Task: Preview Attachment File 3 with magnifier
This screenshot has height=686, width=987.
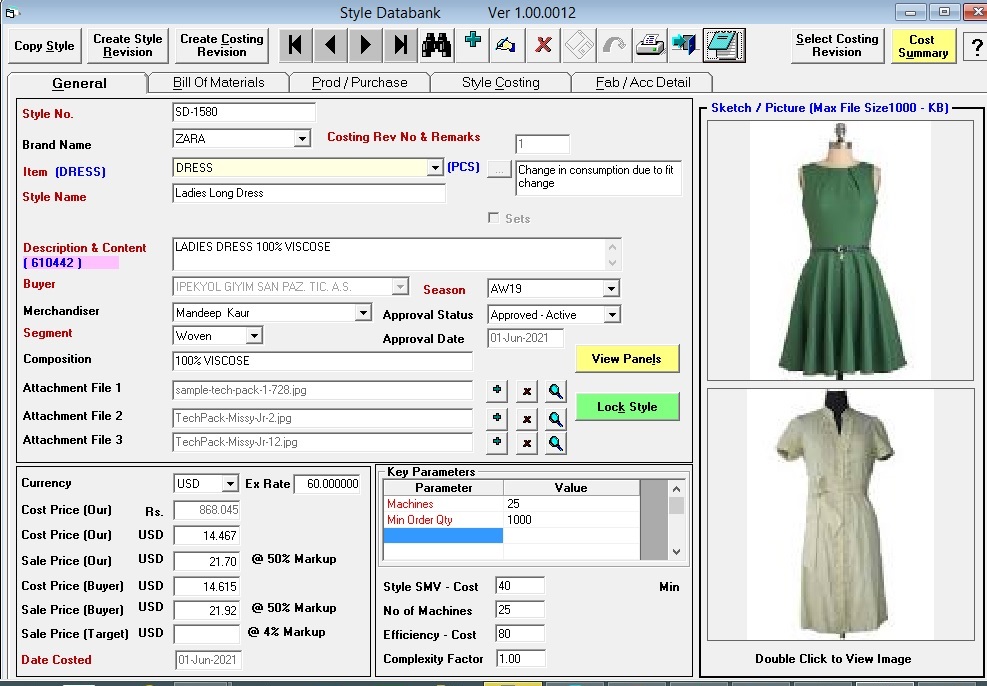Action: pos(556,442)
